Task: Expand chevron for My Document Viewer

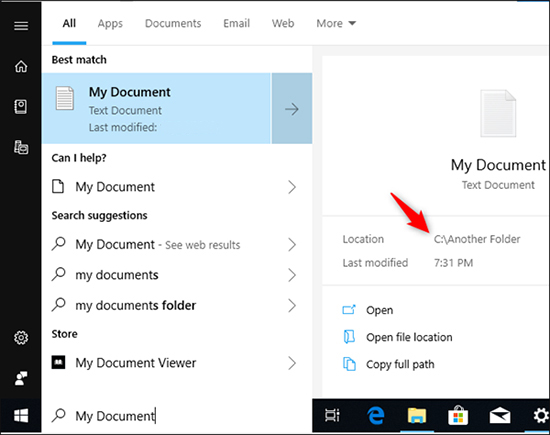Action: coord(292,363)
